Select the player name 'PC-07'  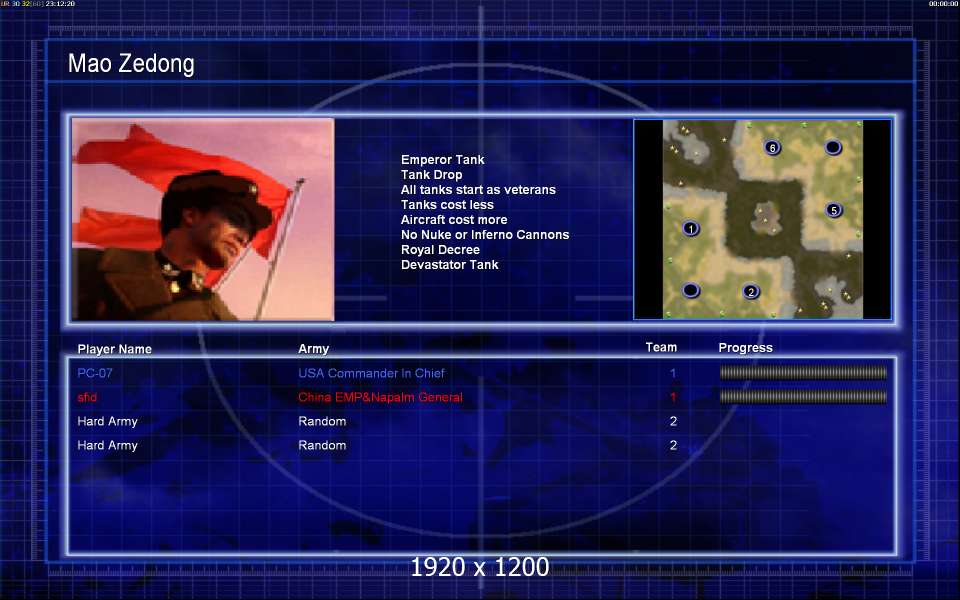[x=95, y=373]
